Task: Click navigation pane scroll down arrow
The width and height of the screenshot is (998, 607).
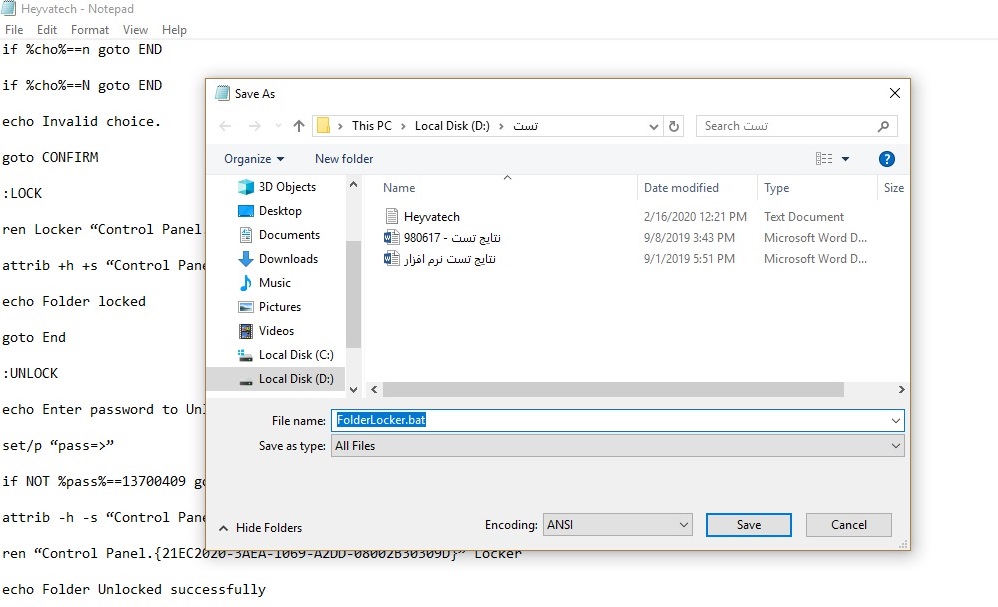Action: [353, 389]
